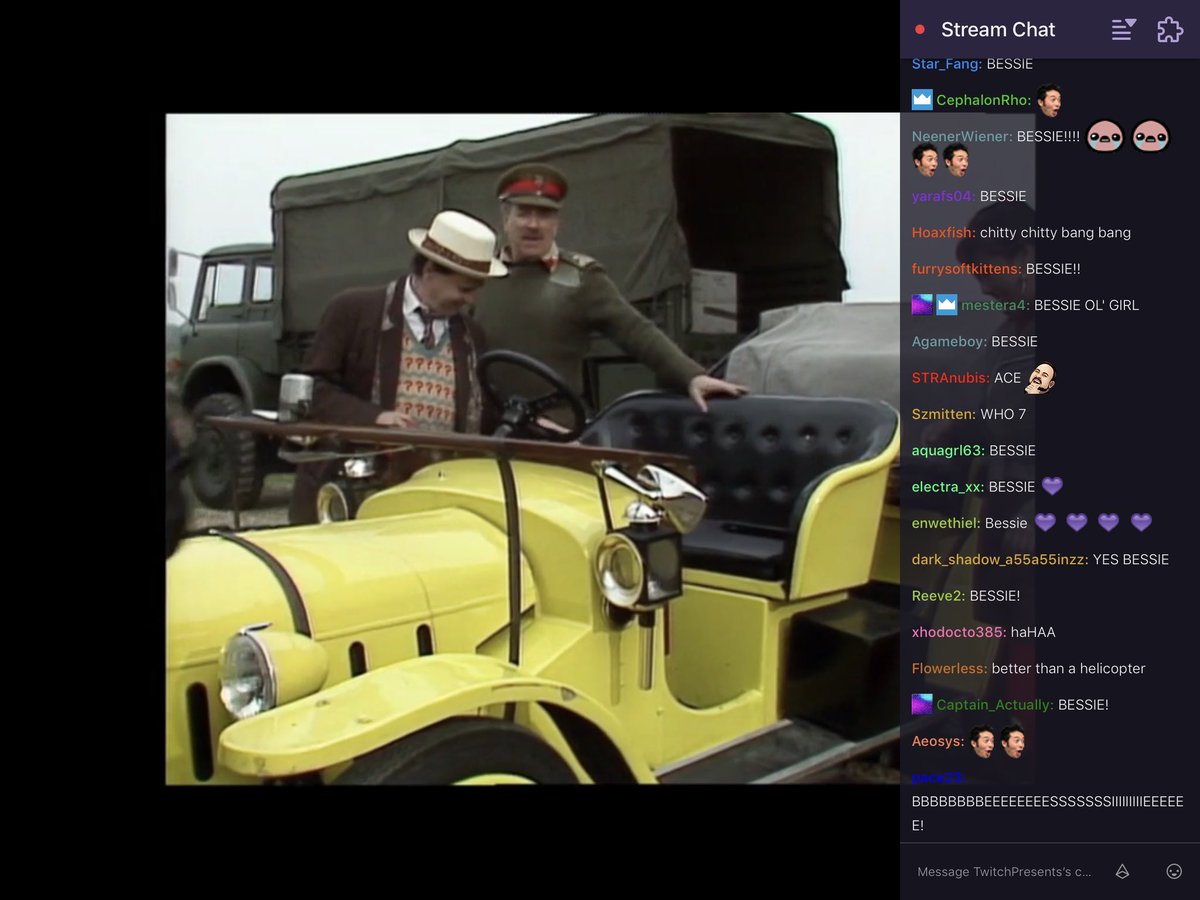Tap the Bits cheer icon

click(x=1122, y=871)
